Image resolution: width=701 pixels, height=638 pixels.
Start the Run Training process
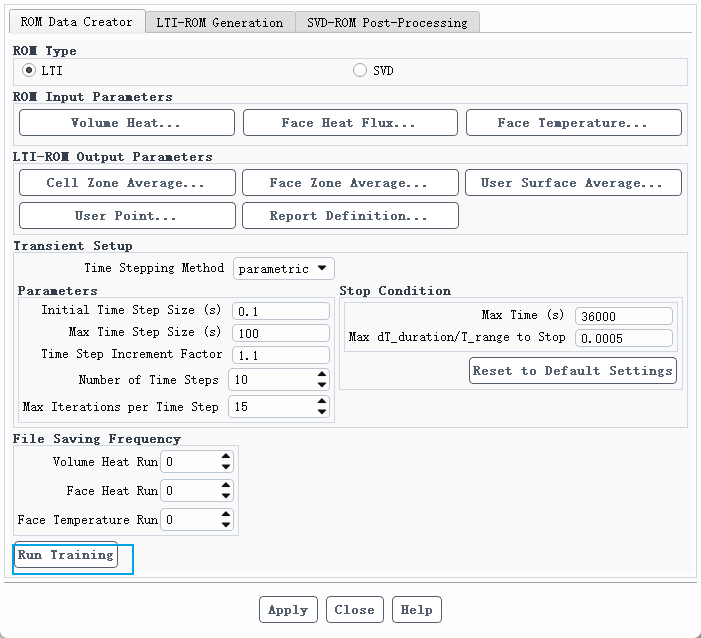pos(66,555)
